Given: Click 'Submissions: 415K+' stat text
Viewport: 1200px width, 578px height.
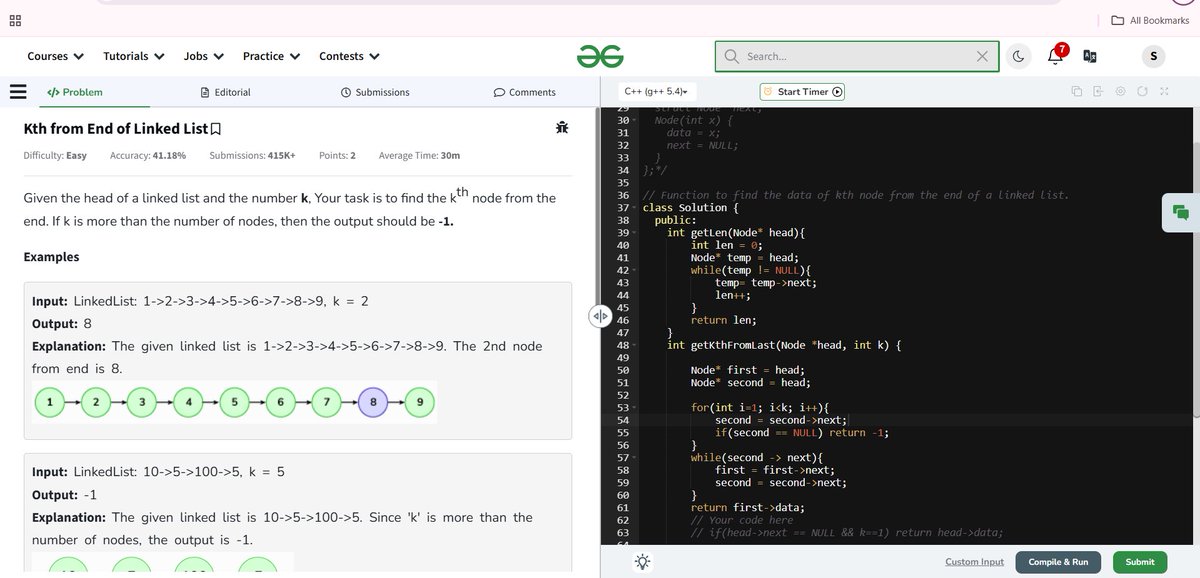Looking at the screenshot, I should (x=252, y=156).
